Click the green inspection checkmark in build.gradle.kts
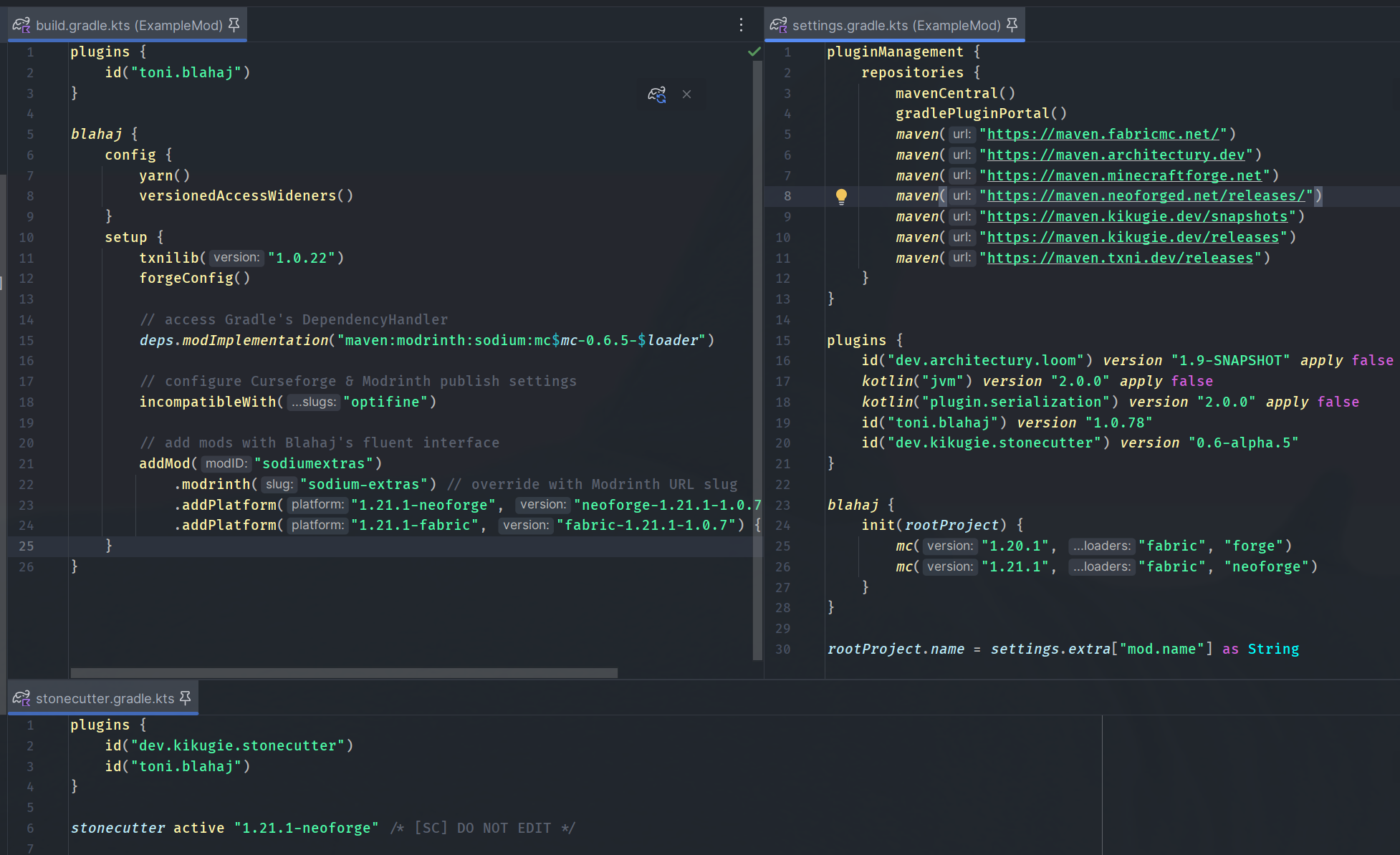This screenshot has height=855, width=1400. 754,52
